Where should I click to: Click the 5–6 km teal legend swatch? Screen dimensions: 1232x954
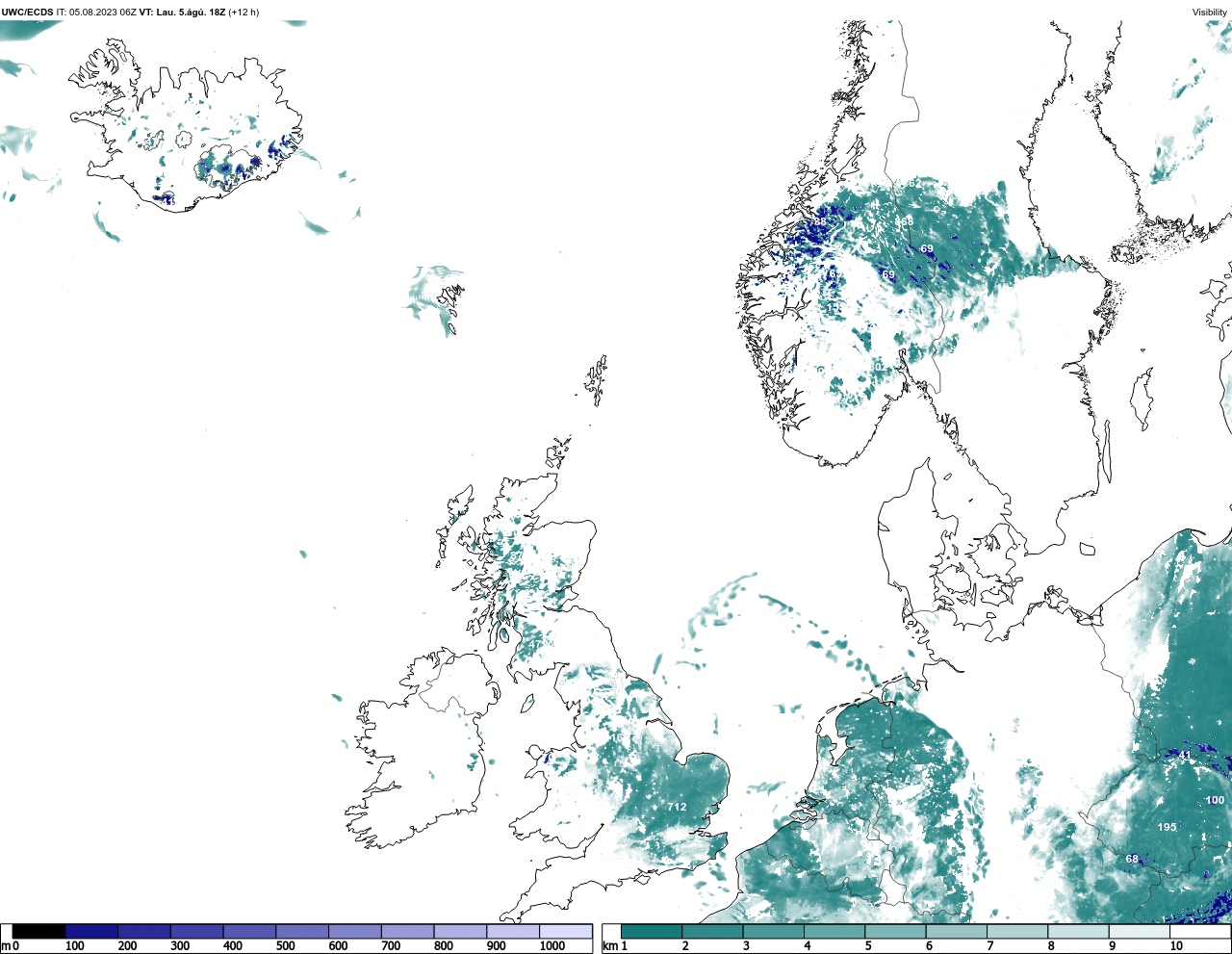(896, 931)
